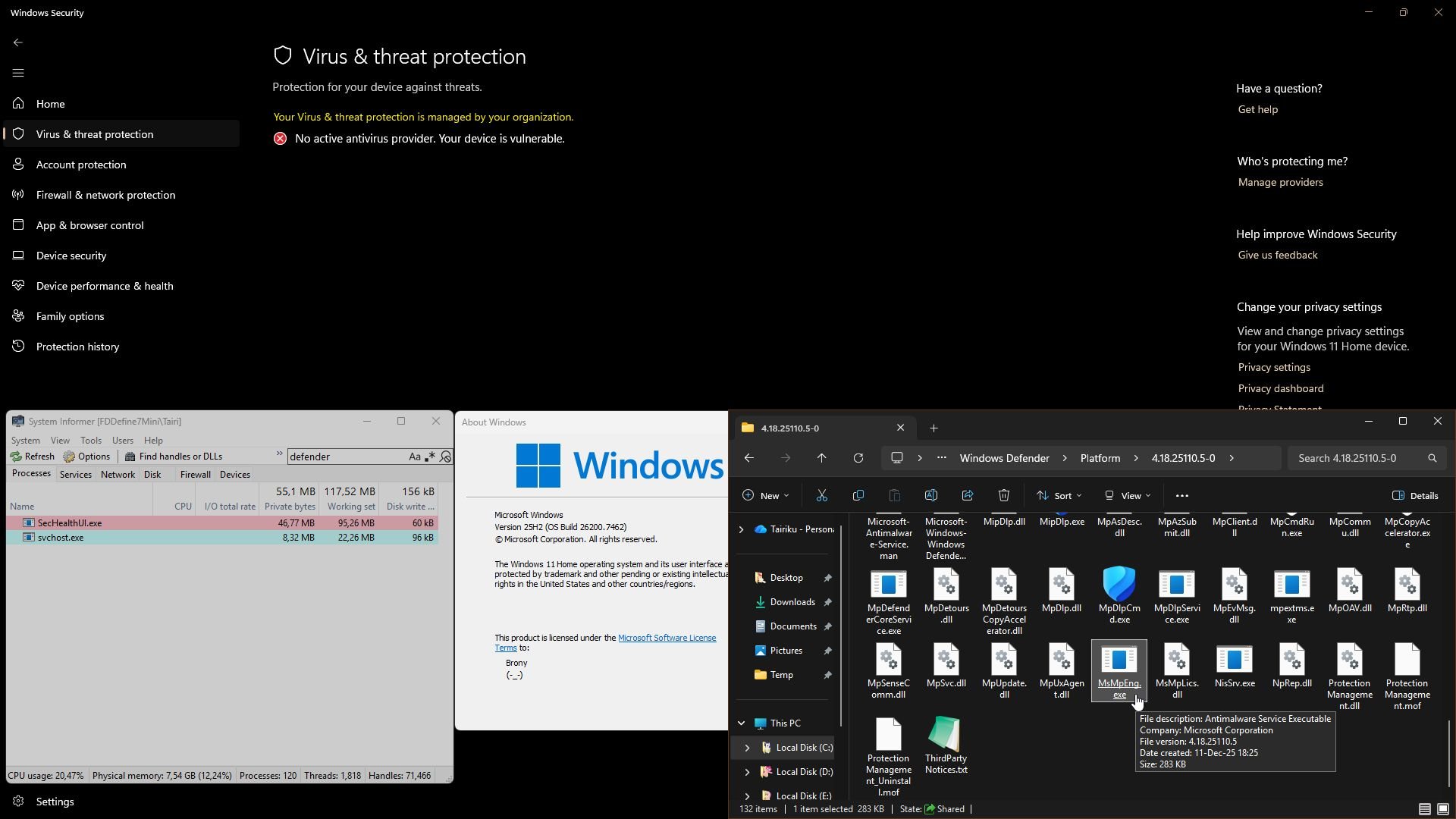Screen dimensions: 1456x819
Task: Select the SecHealthUI.exe process row
Action: 222,523
